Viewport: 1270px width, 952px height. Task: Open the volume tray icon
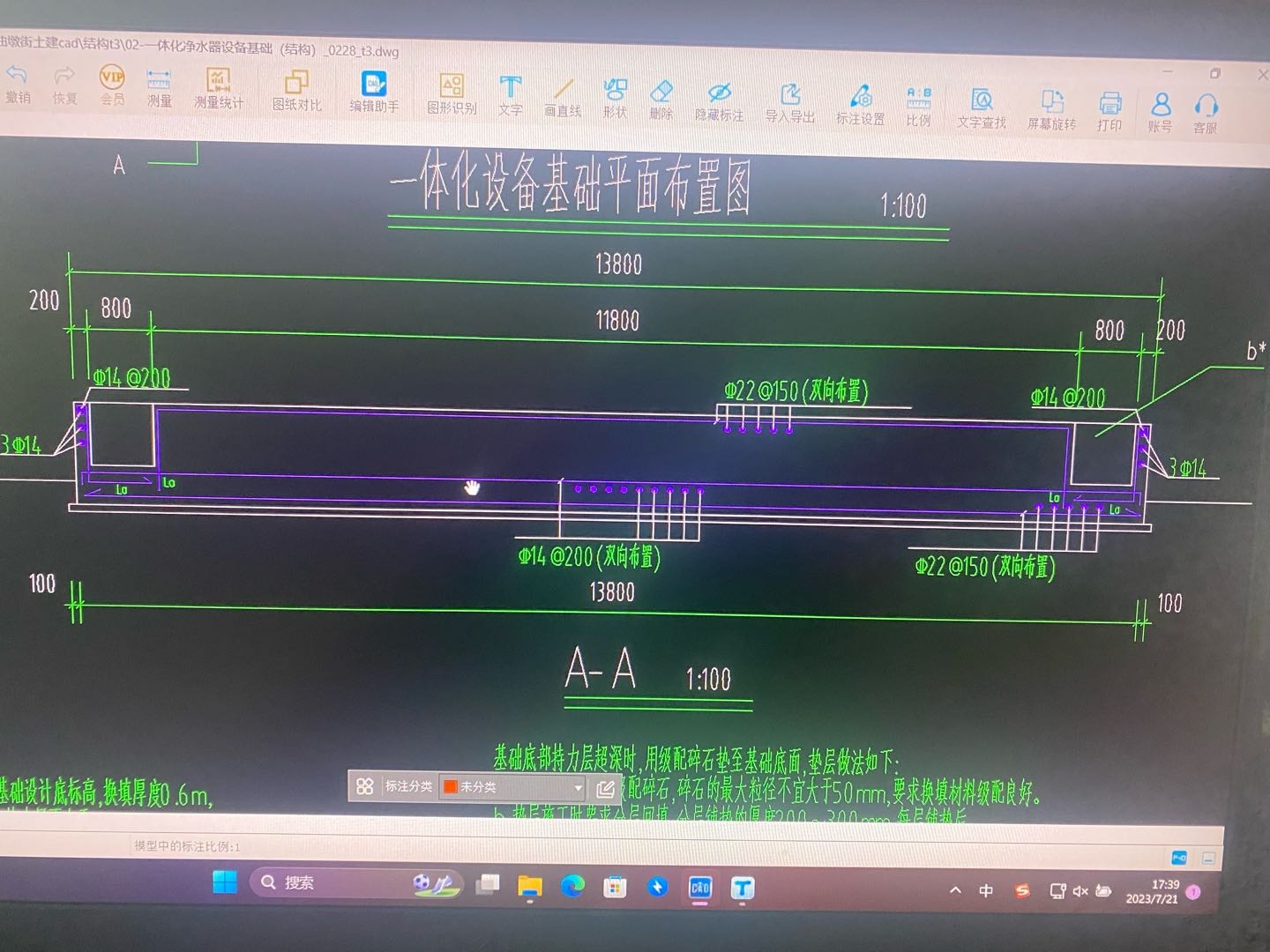coord(1080,892)
